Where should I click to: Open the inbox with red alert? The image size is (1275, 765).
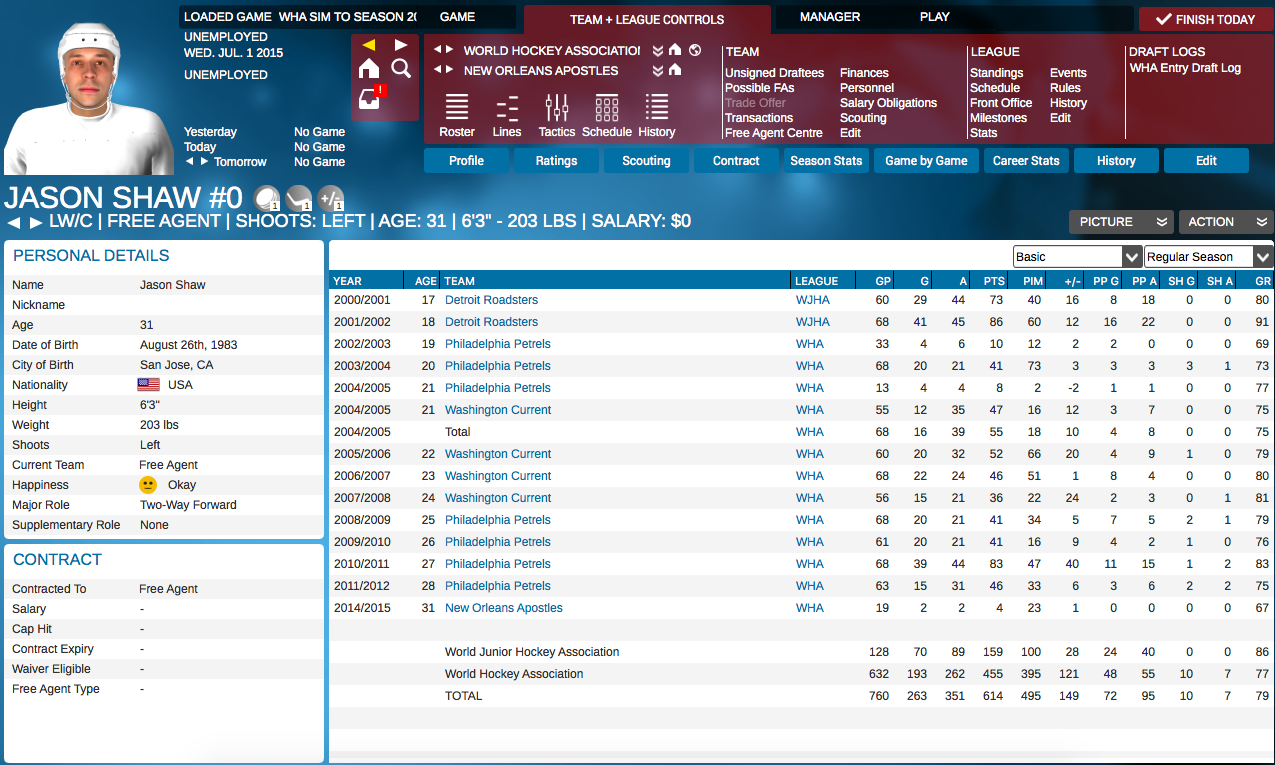coord(370,99)
